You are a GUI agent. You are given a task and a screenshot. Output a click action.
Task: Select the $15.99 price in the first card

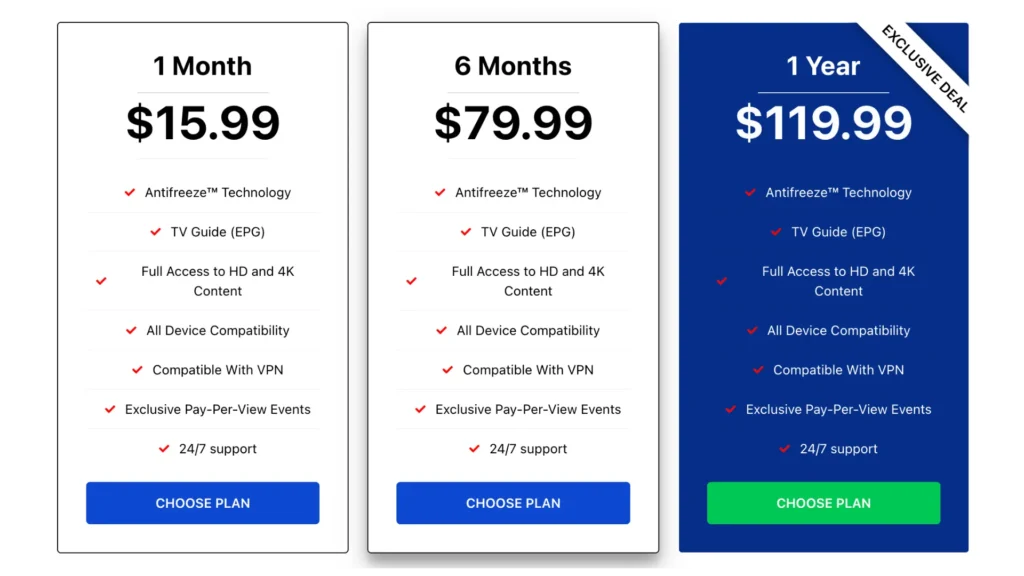(202, 123)
